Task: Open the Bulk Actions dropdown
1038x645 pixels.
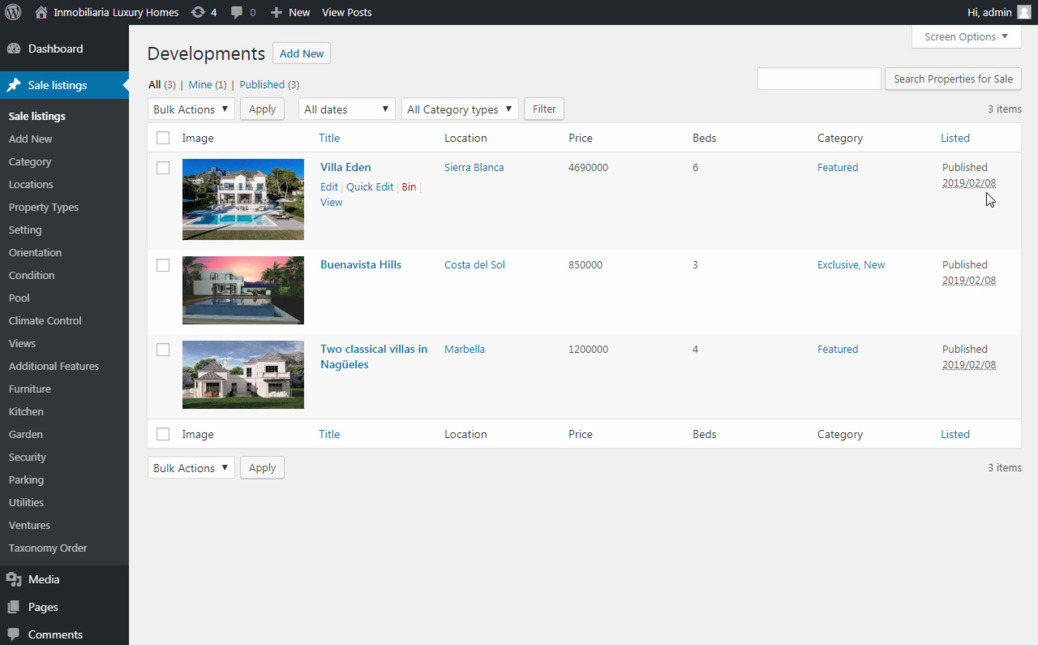Action: pyautogui.click(x=190, y=109)
